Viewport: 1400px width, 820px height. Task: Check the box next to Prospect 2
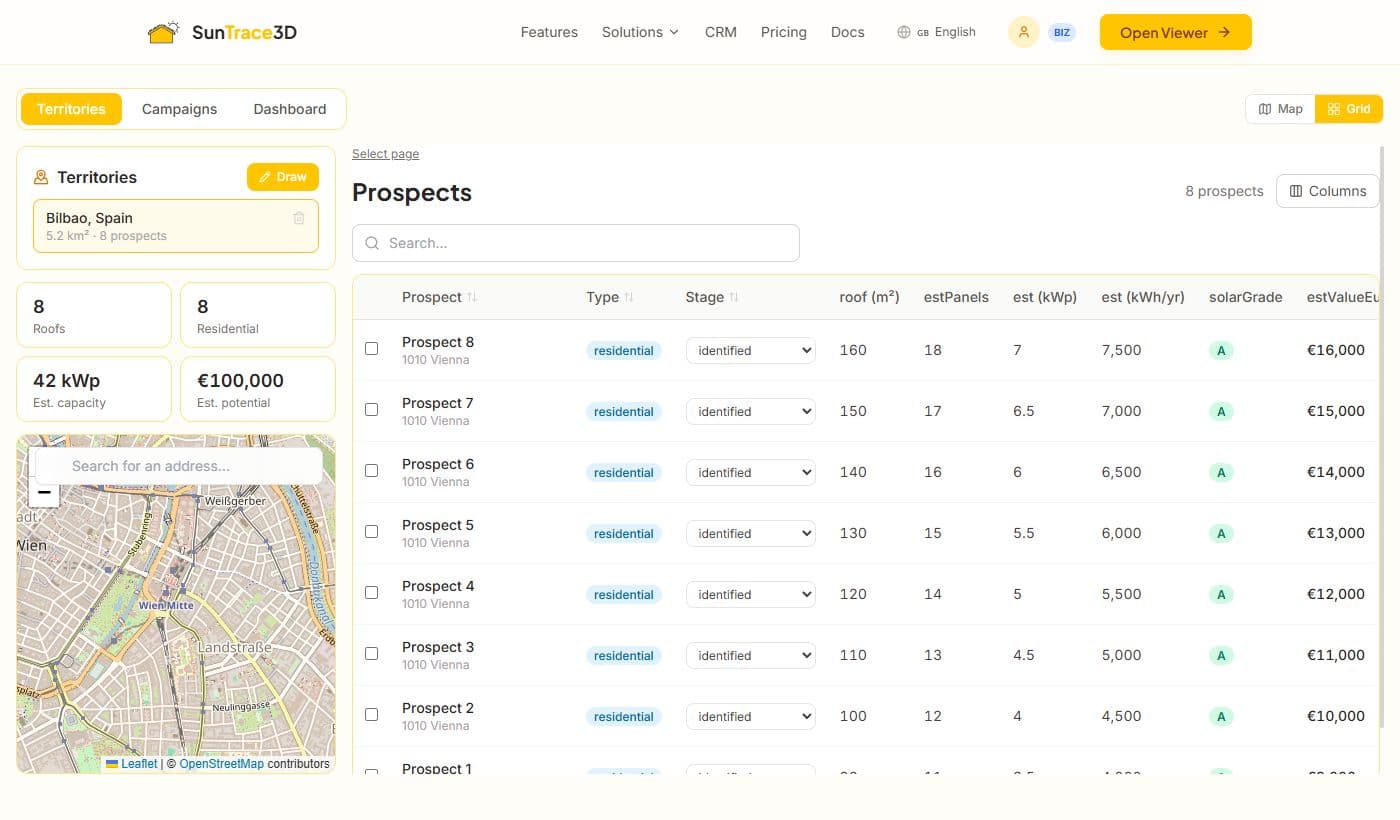(x=372, y=715)
